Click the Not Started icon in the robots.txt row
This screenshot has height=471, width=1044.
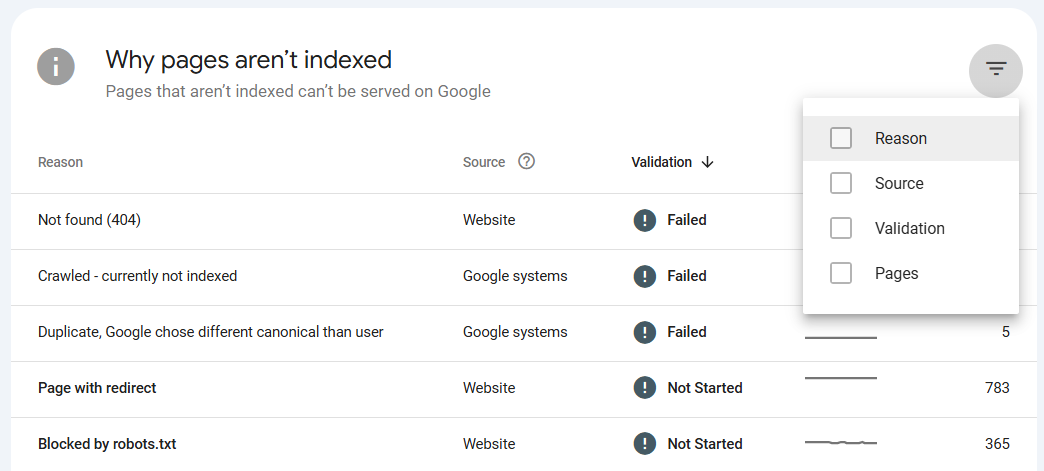tap(645, 444)
